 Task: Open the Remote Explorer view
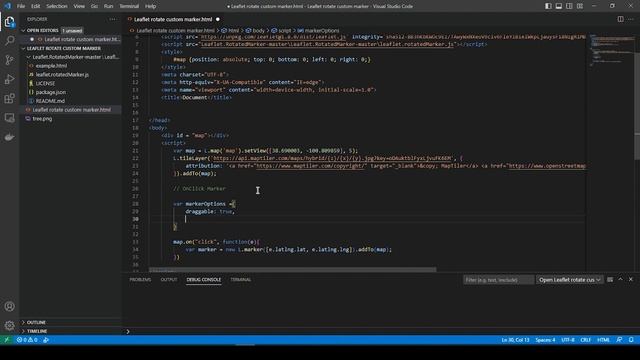pyautogui.click(x=9, y=118)
